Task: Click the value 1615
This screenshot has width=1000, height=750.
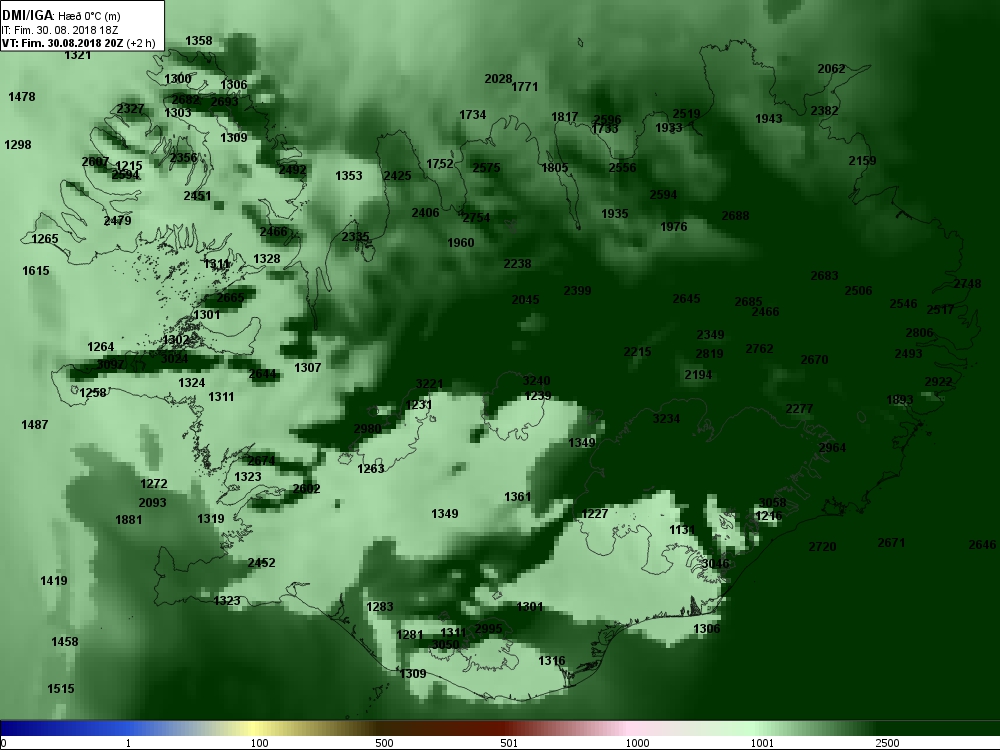Action: [36, 270]
